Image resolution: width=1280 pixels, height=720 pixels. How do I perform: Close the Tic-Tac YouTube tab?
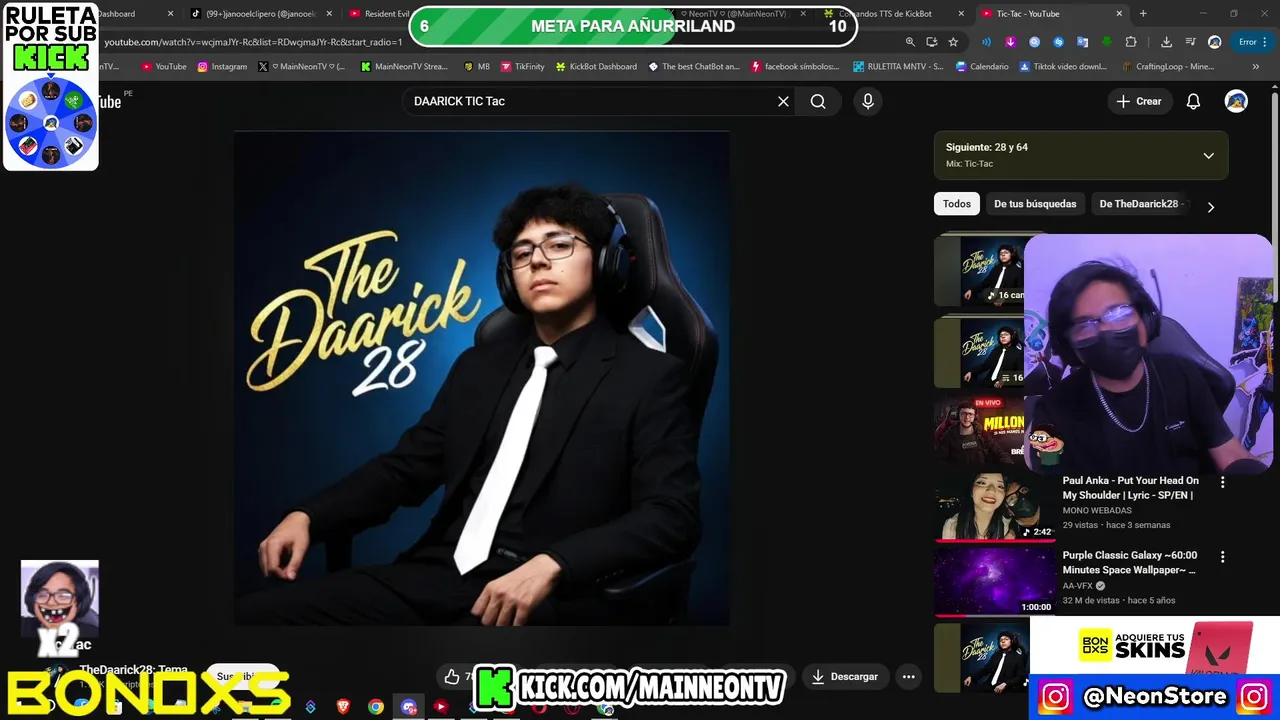click(x=1119, y=14)
